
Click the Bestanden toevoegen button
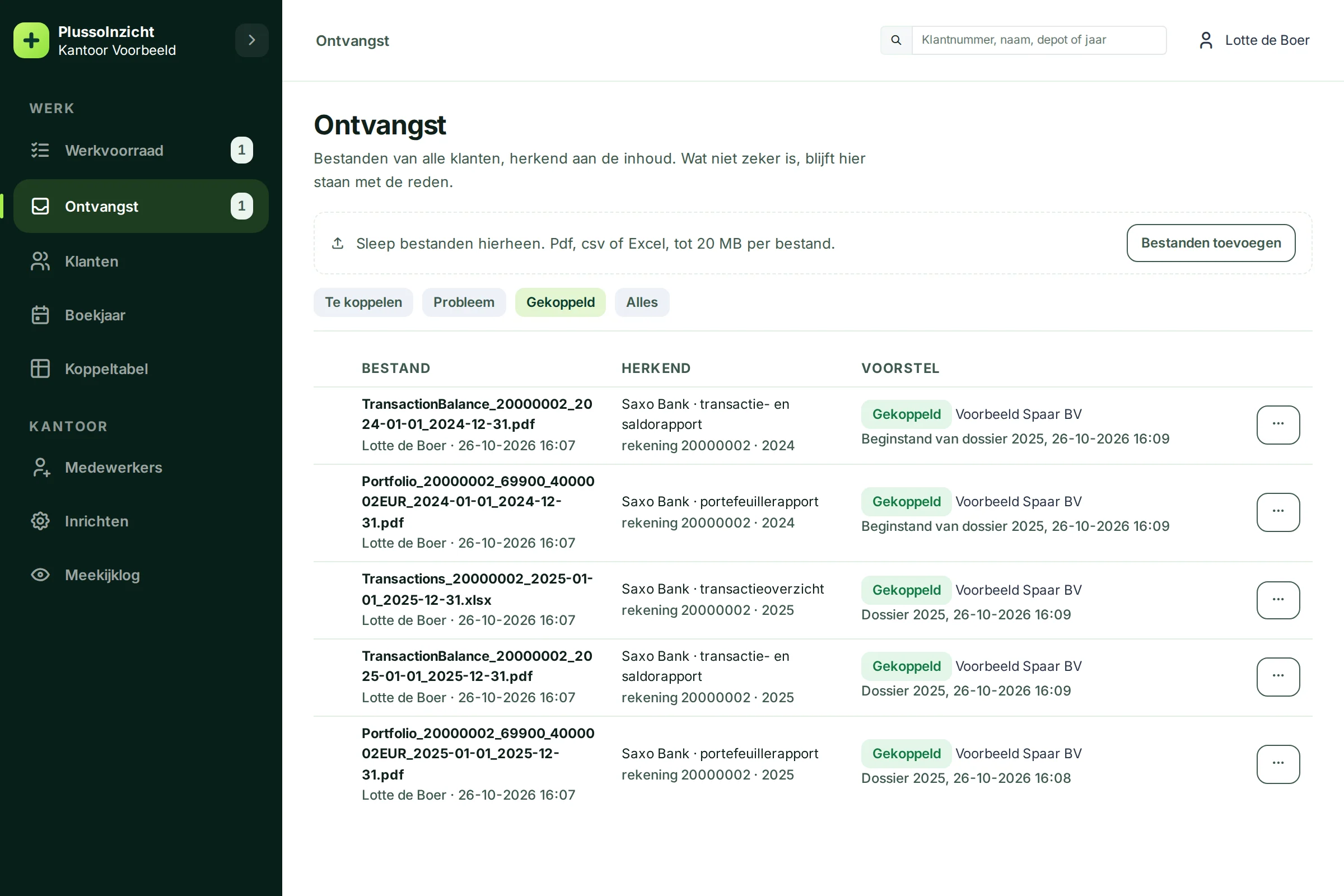1211,243
